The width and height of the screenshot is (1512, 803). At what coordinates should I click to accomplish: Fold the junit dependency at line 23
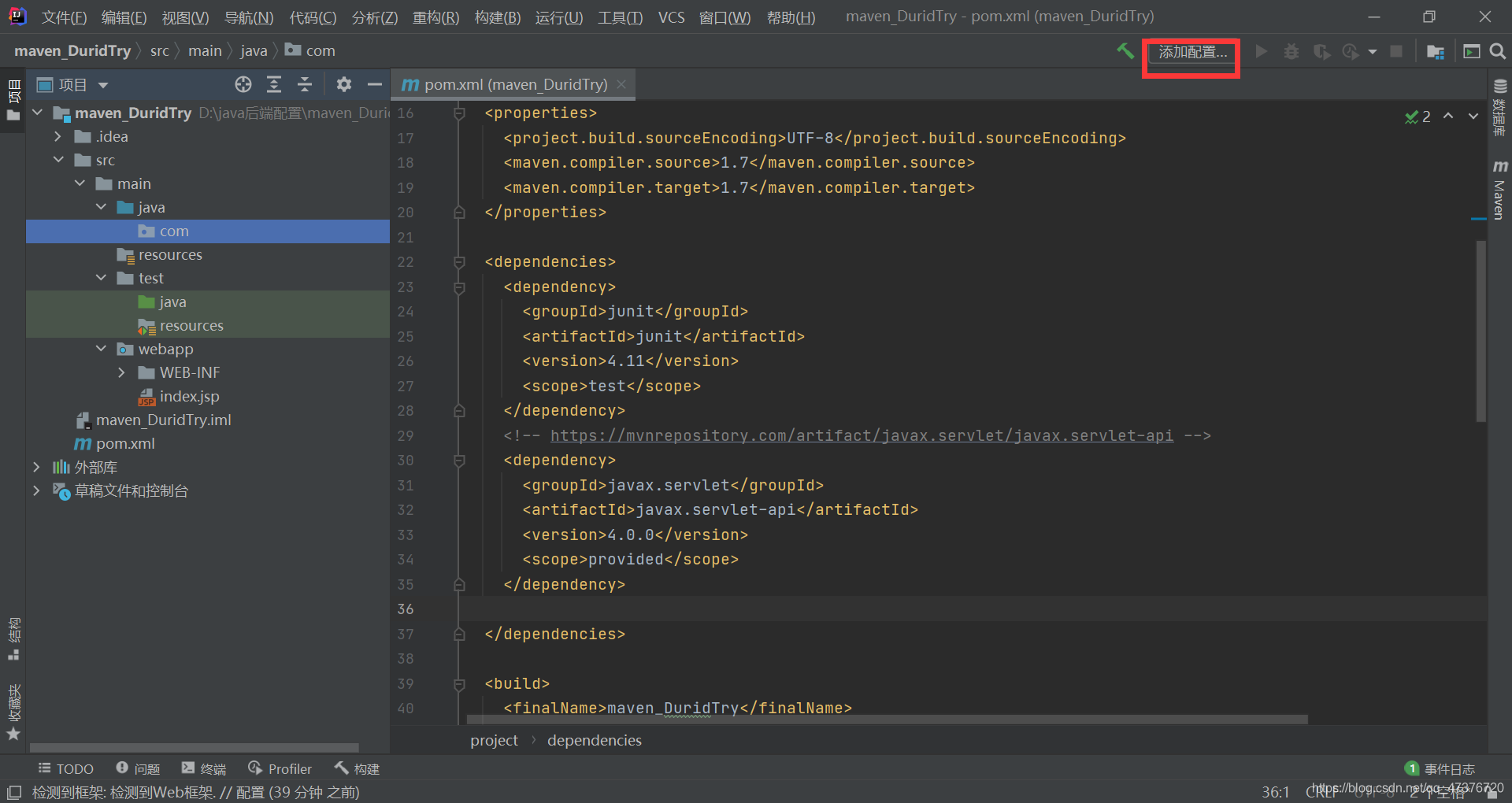click(x=459, y=287)
